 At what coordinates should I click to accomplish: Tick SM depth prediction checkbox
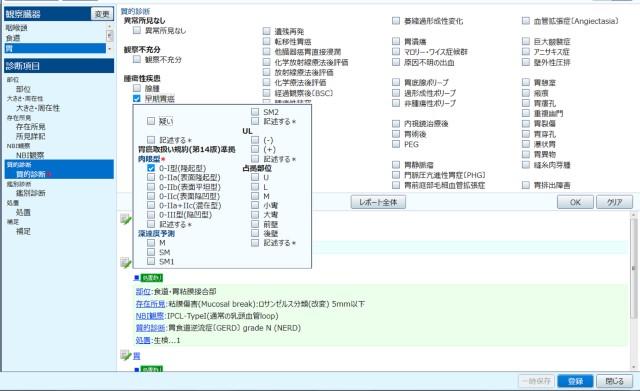coord(151,252)
